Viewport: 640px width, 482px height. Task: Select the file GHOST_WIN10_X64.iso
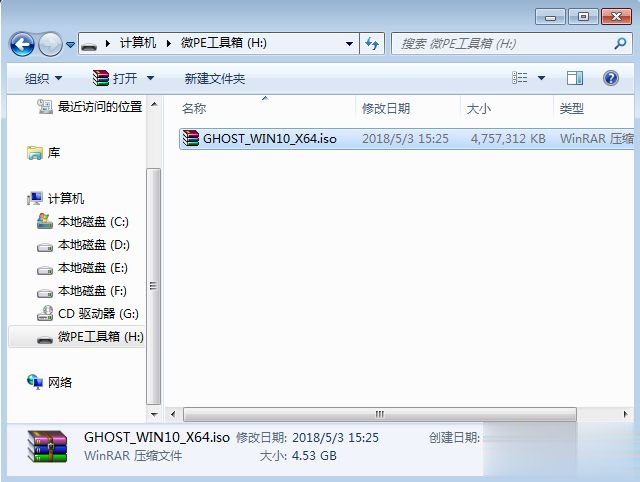pyautogui.click(x=270, y=139)
